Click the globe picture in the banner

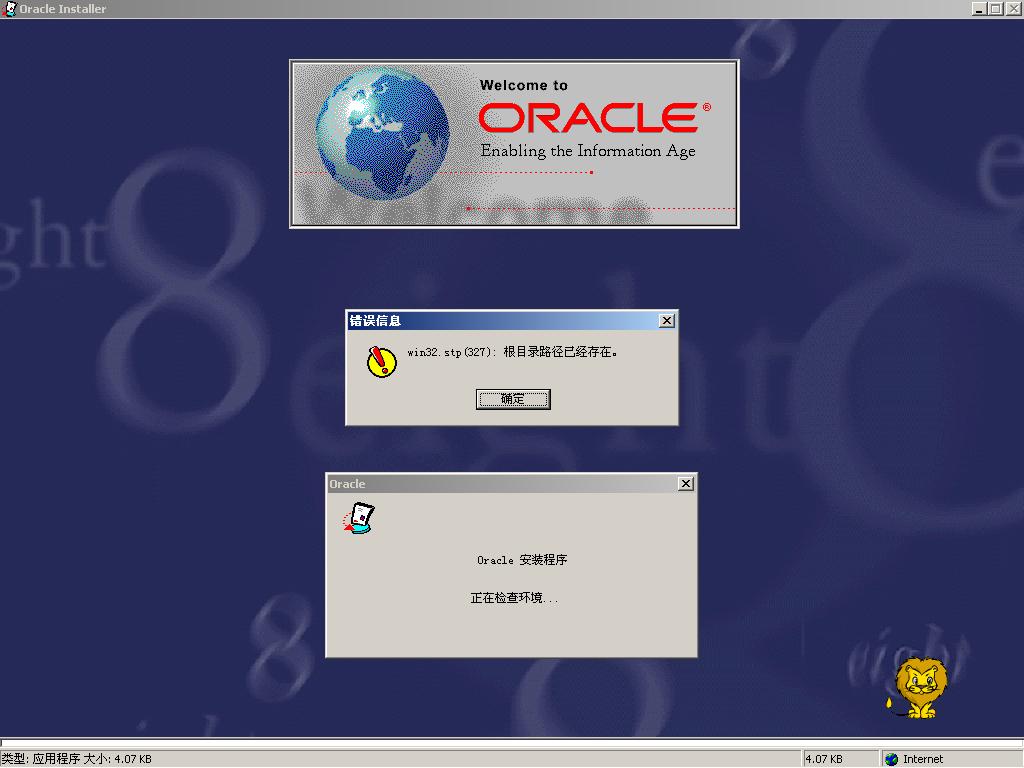[x=382, y=134]
